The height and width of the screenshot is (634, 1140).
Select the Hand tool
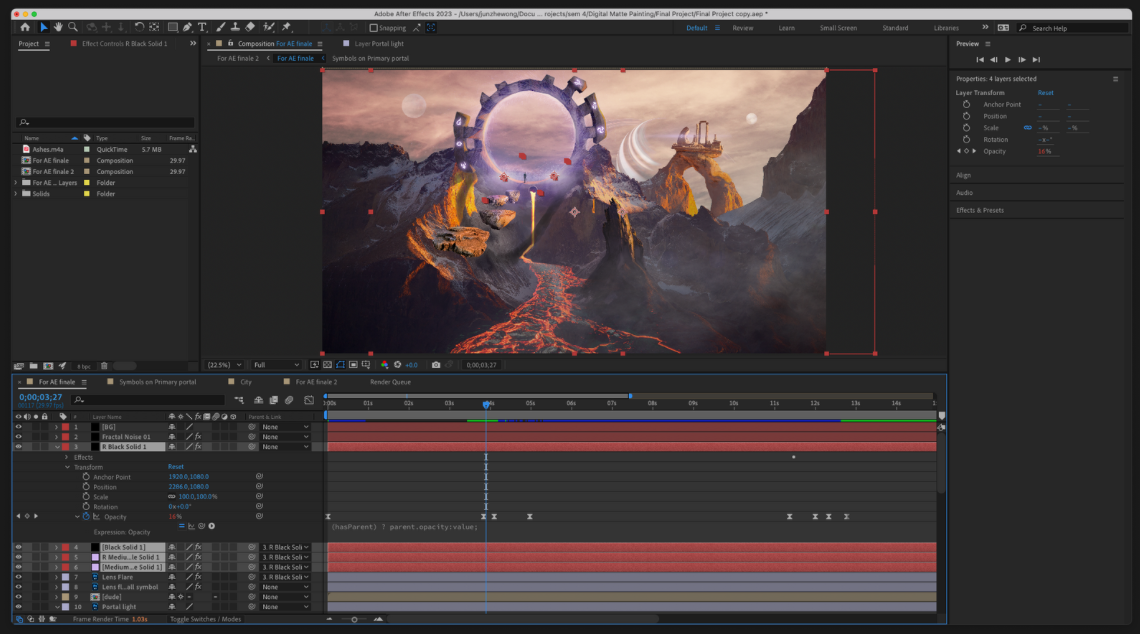pos(58,27)
